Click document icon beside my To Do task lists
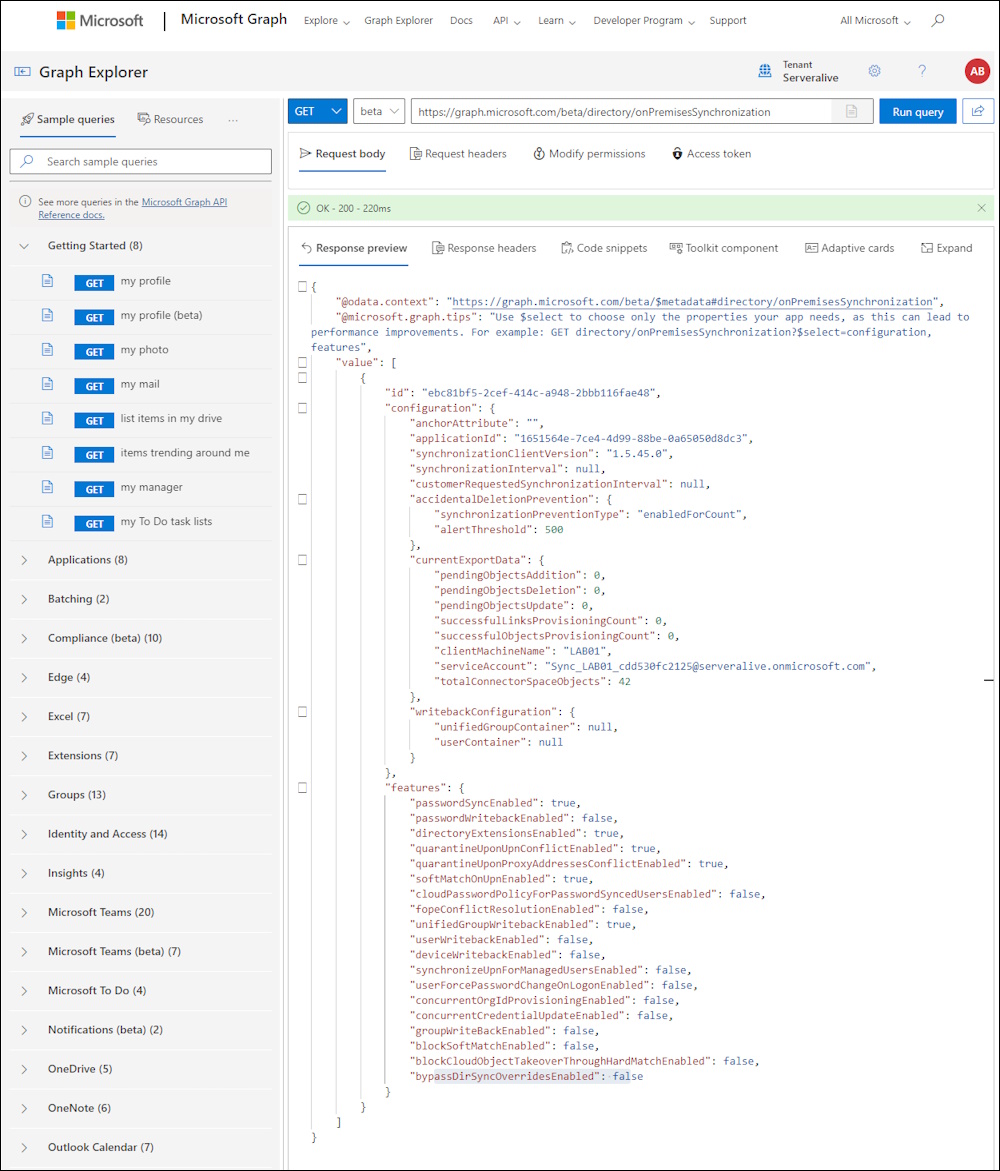1000x1171 pixels. coord(48,521)
